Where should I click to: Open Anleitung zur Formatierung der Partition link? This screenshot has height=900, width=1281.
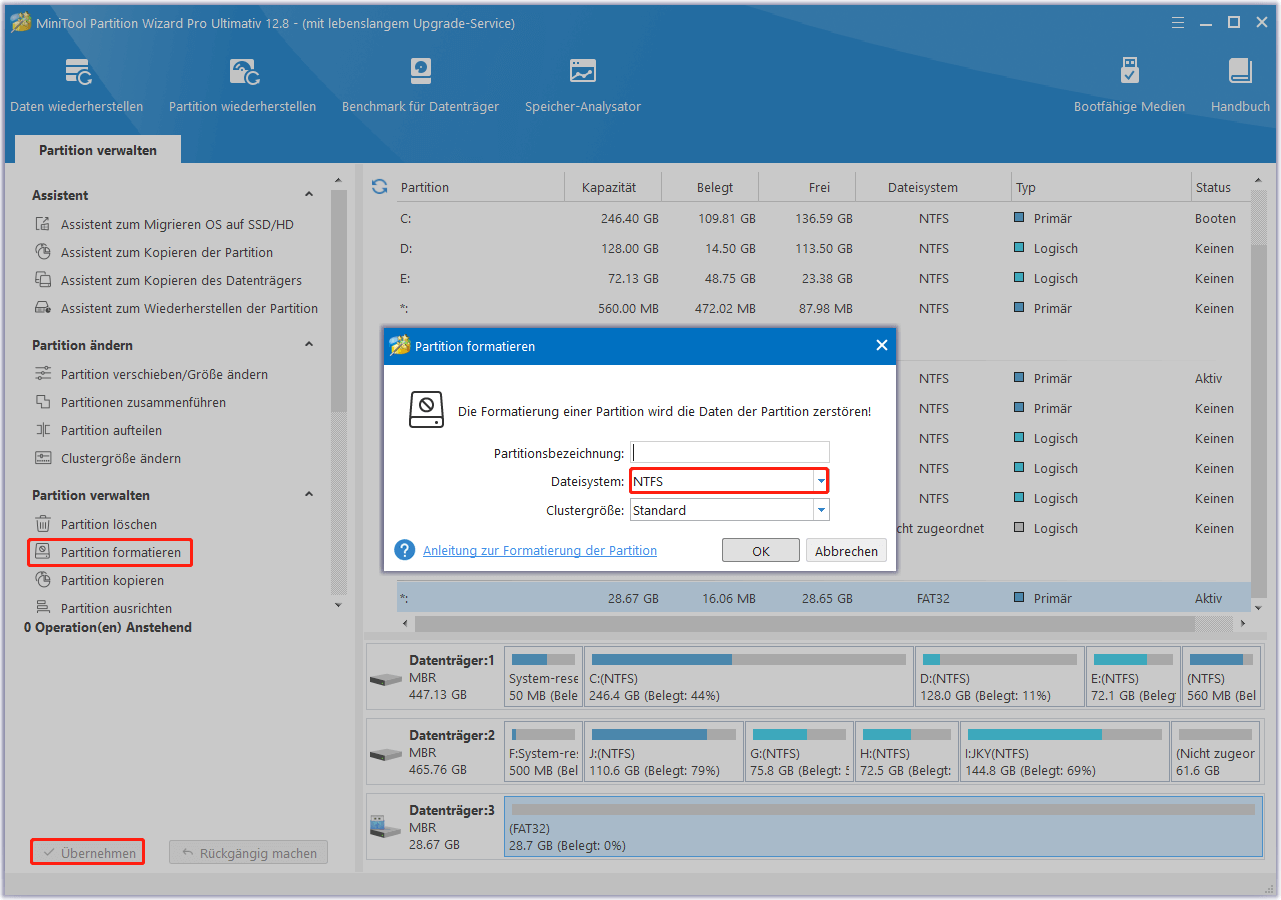[x=540, y=550]
